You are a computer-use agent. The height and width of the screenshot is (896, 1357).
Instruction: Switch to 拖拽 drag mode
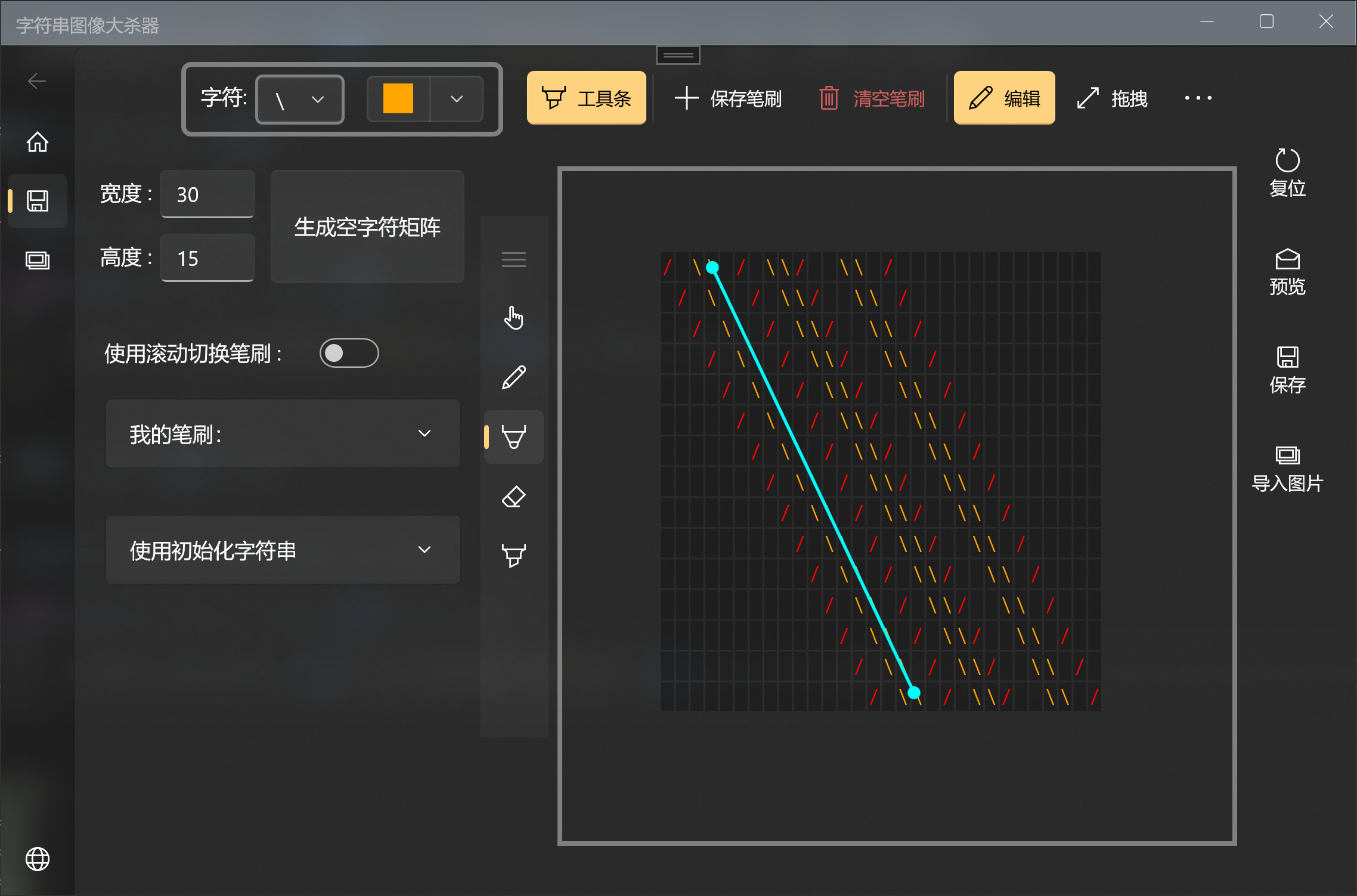pos(1113,98)
